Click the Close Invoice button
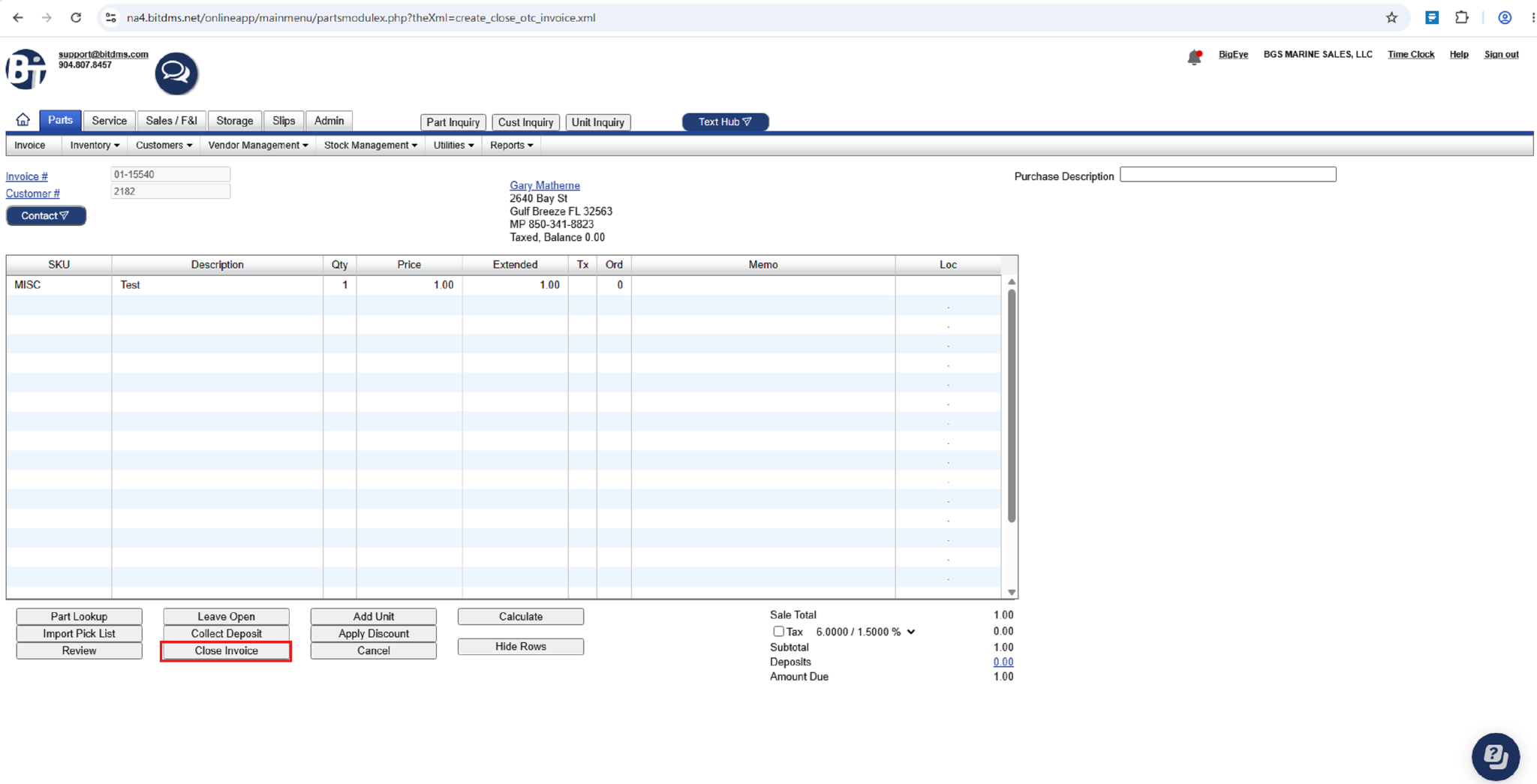The height and width of the screenshot is (784, 1537). [226, 650]
